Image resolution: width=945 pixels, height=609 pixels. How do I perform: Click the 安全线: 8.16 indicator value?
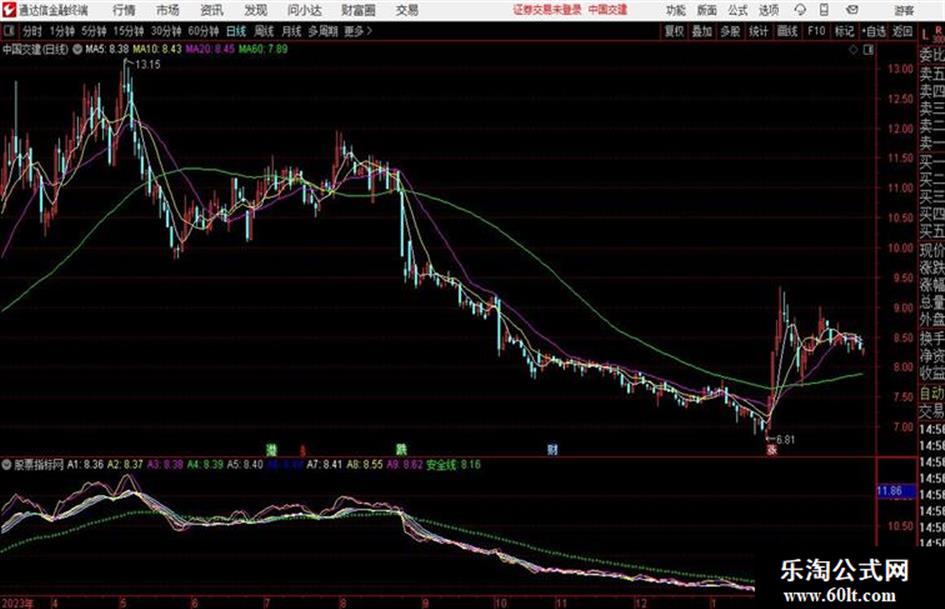pyautogui.click(x=453, y=465)
